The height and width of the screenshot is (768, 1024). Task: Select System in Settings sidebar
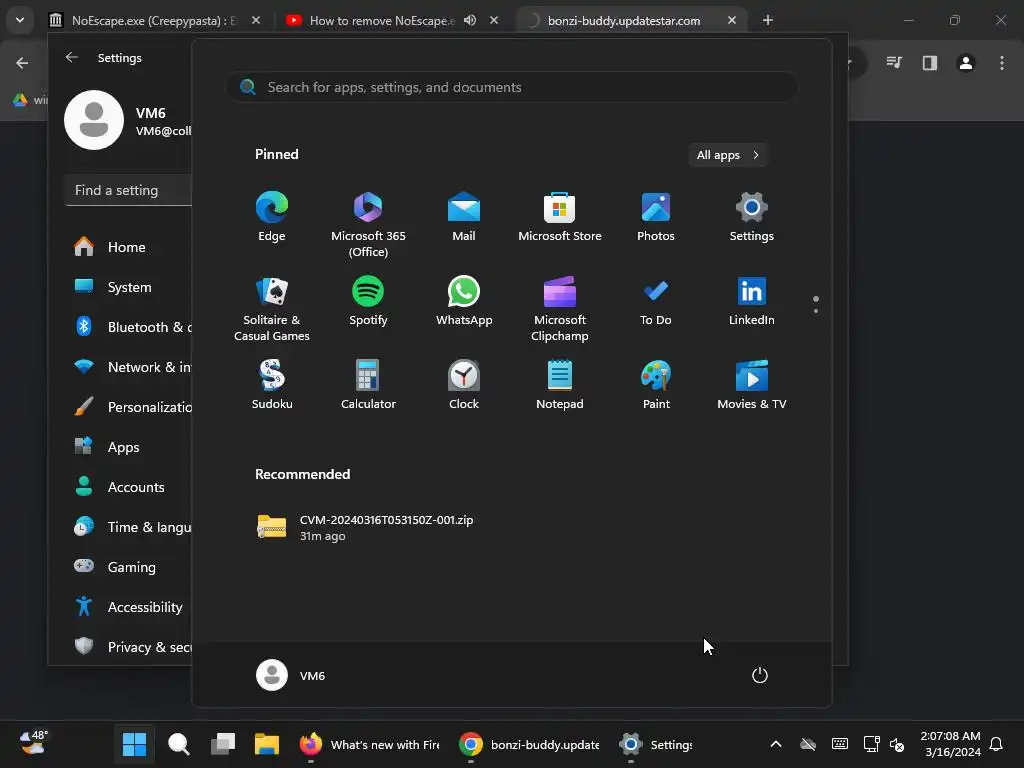click(129, 287)
